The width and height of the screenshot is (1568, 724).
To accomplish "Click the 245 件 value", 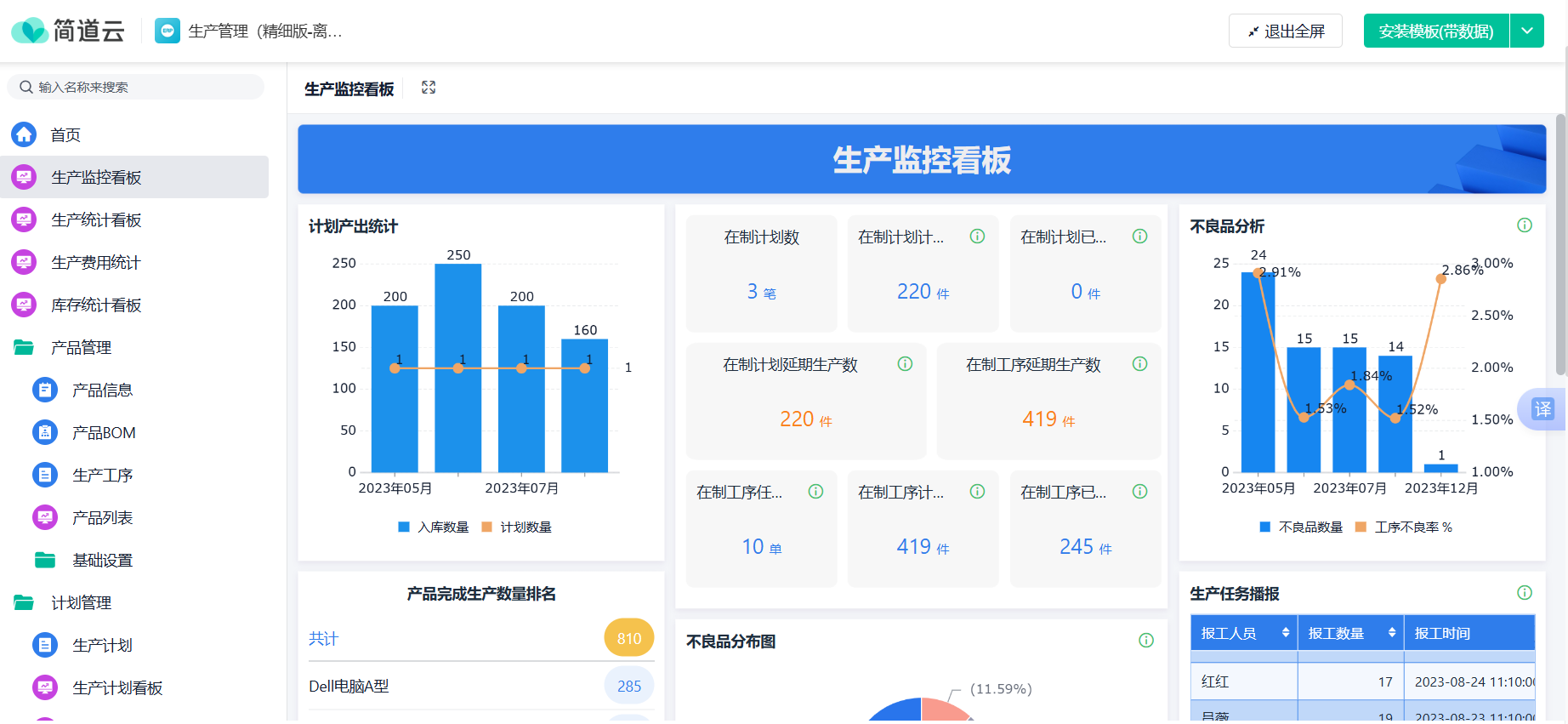I will tap(1085, 547).
